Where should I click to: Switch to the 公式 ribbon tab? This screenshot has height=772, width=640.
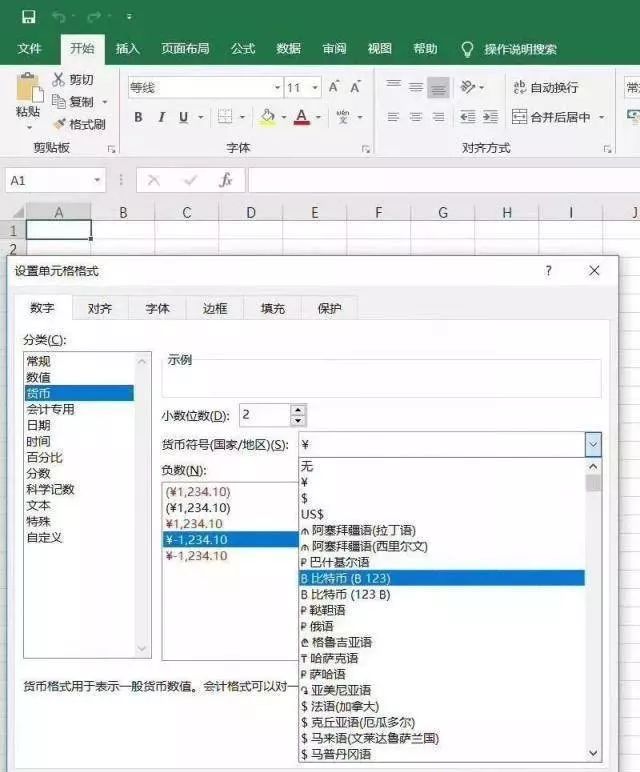pyautogui.click(x=243, y=48)
